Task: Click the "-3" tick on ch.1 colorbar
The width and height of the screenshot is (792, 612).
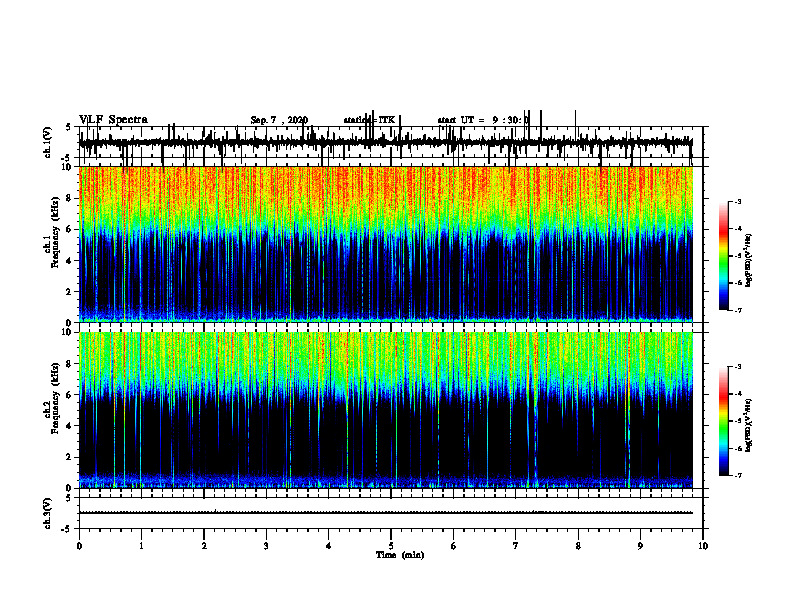Action: click(x=737, y=202)
